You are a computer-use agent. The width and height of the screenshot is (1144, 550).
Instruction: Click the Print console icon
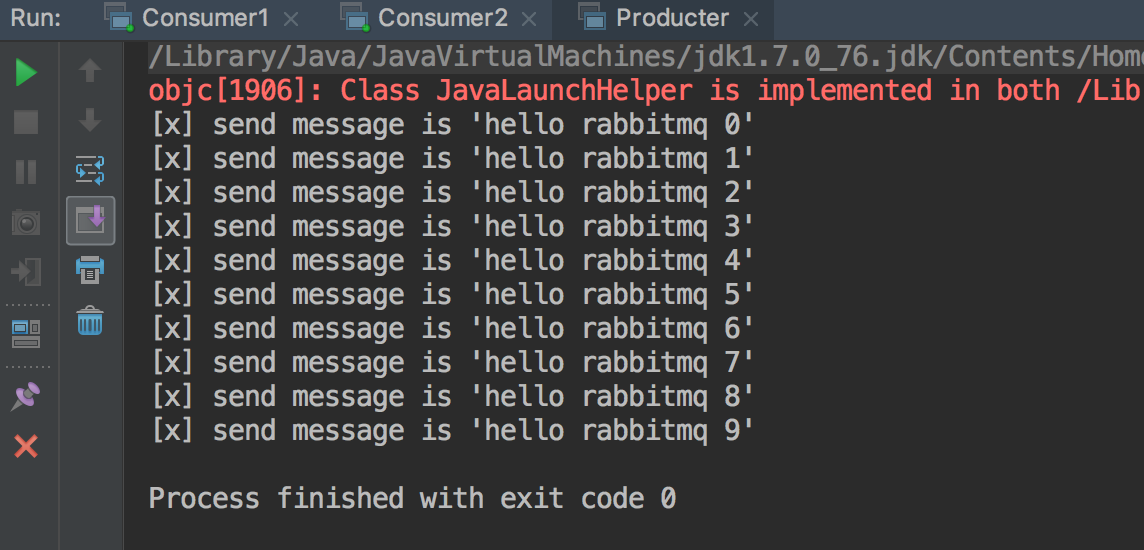[90, 270]
